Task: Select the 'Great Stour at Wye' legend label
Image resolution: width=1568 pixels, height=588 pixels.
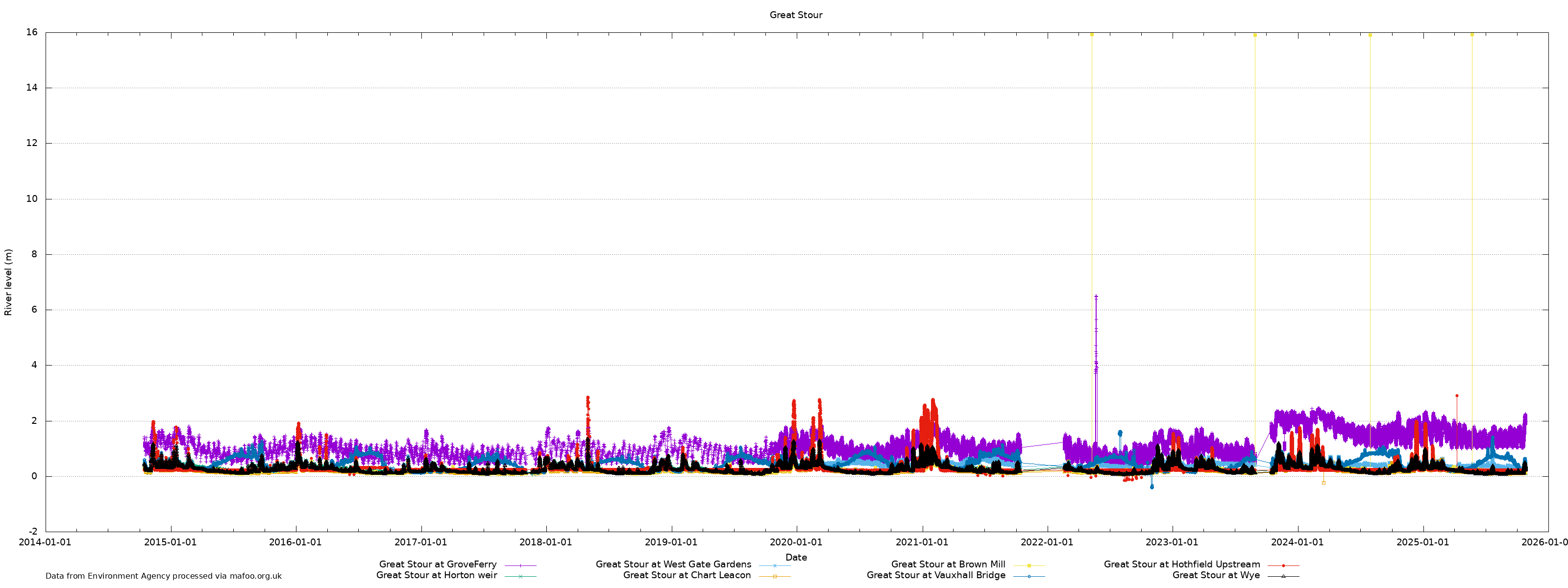Action: click(1216, 575)
